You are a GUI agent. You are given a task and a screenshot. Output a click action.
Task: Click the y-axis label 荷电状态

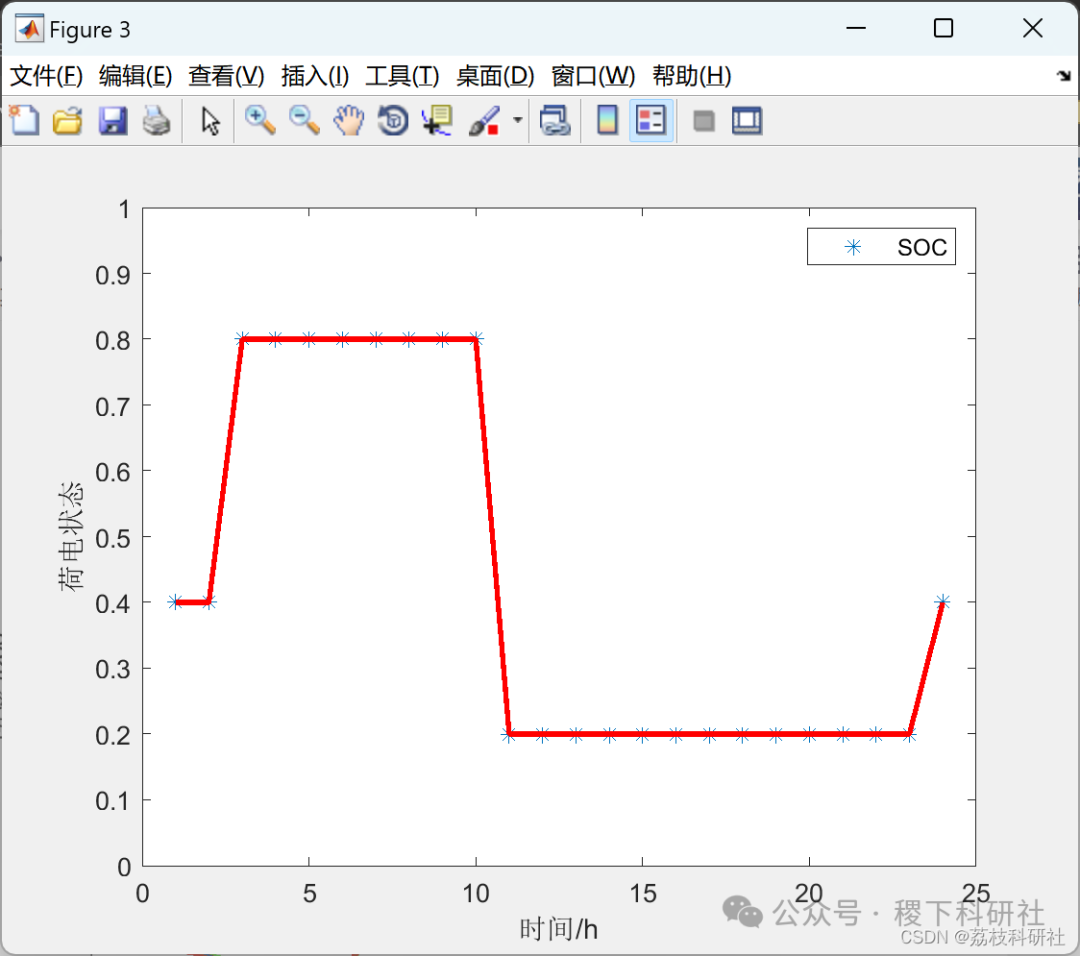(x=71, y=537)
